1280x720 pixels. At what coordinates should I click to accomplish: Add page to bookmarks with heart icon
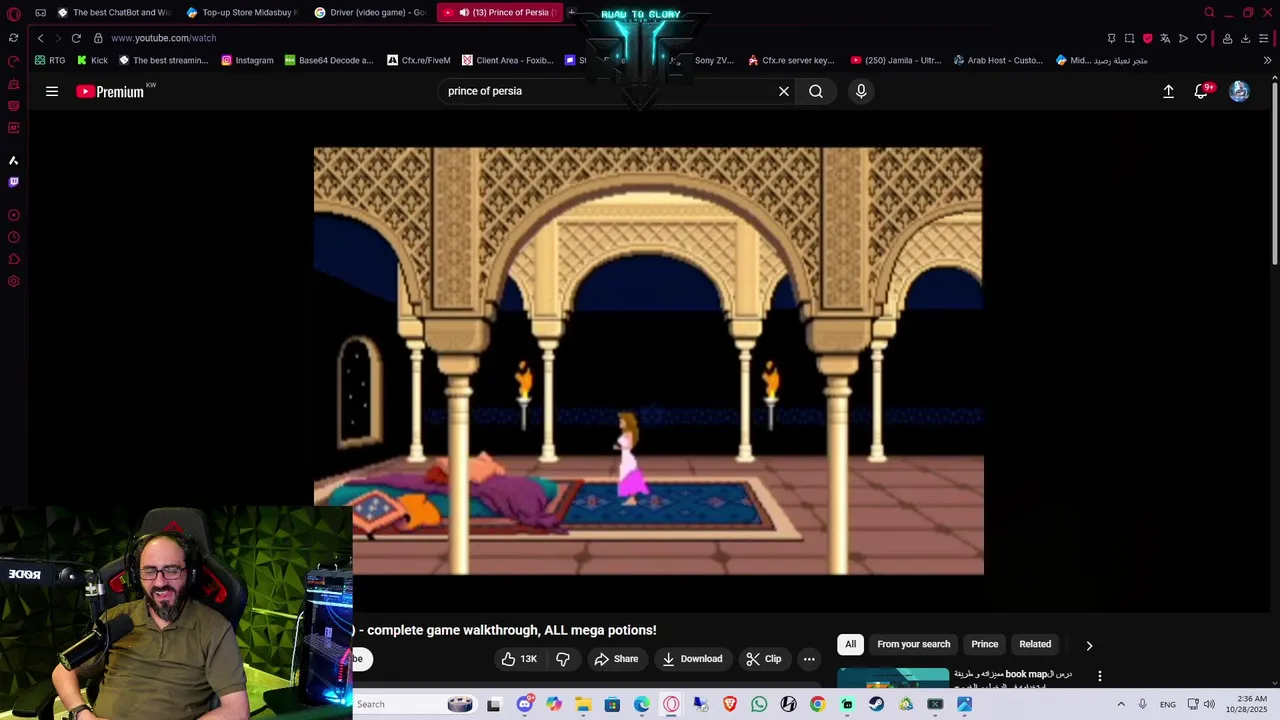click(1201, 38)
